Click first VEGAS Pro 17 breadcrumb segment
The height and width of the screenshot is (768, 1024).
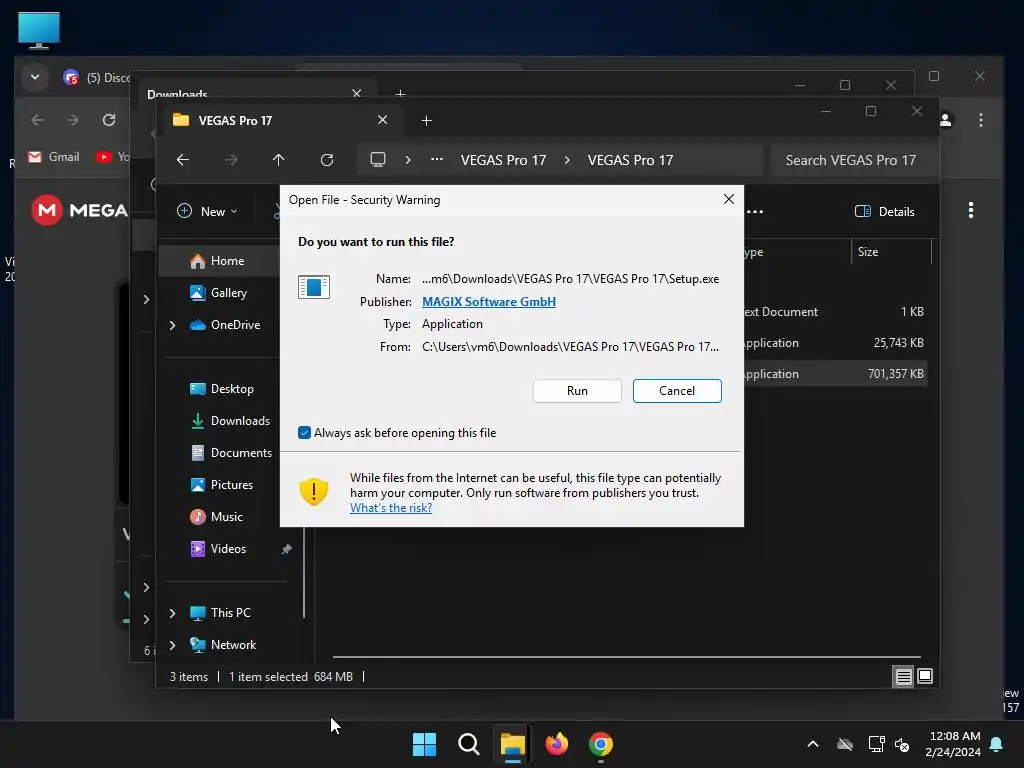tap(503, 160)
